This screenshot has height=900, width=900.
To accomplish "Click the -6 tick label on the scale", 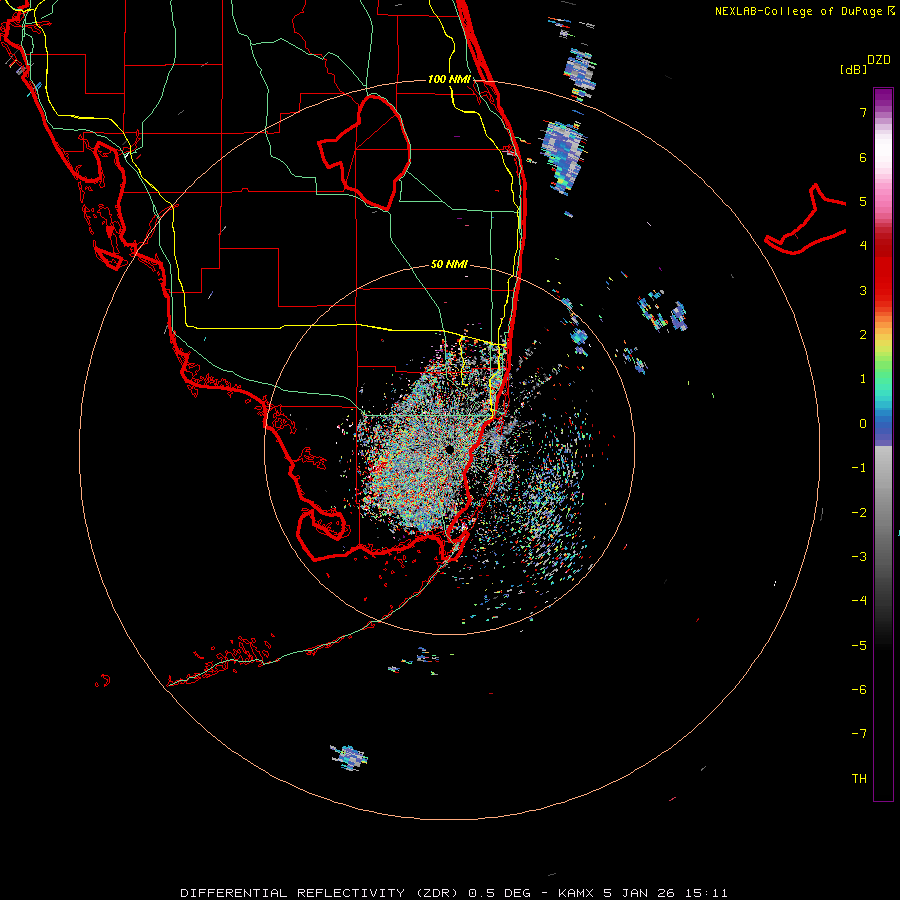I will coord(859,689).
